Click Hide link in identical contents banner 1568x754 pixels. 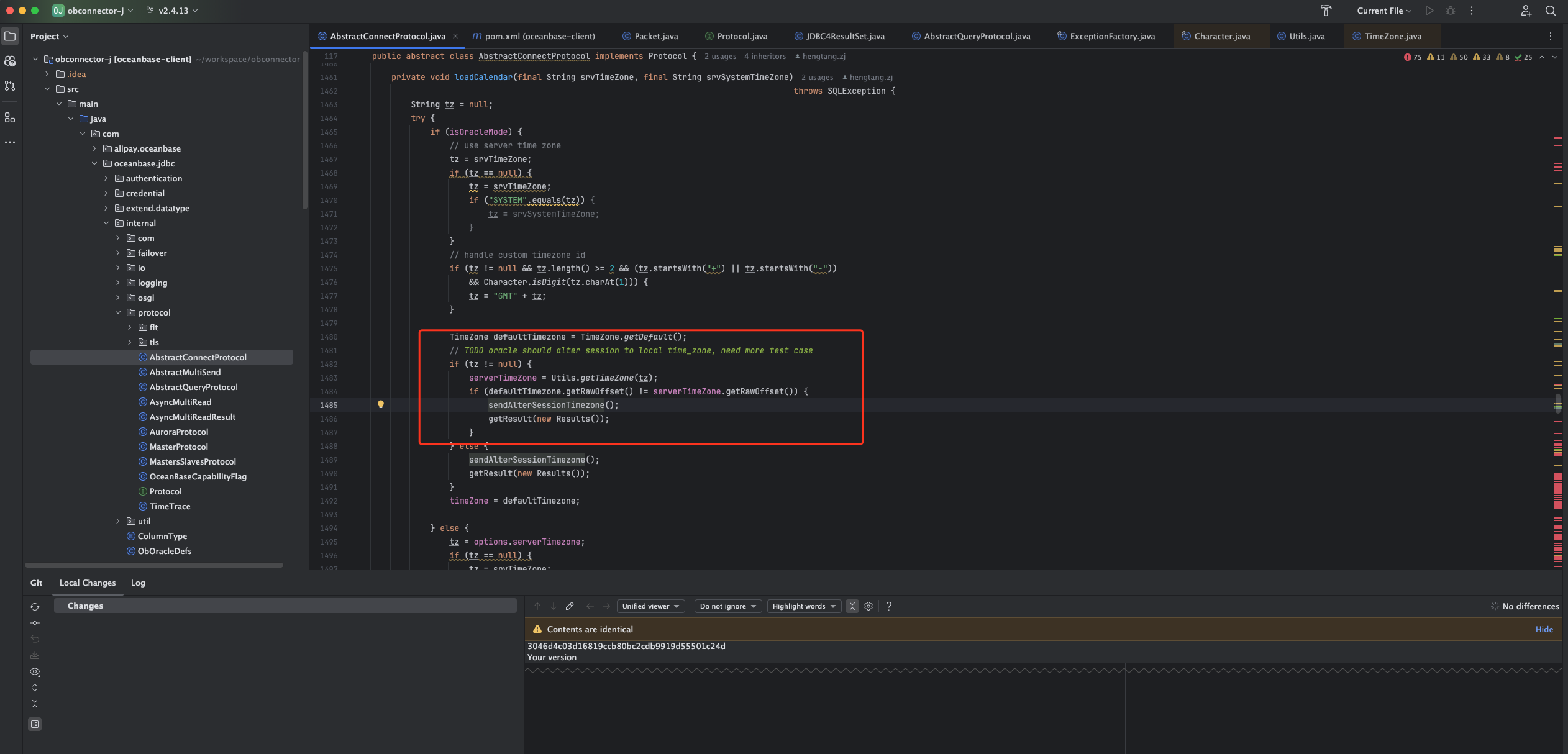(x=1544, y=629)
